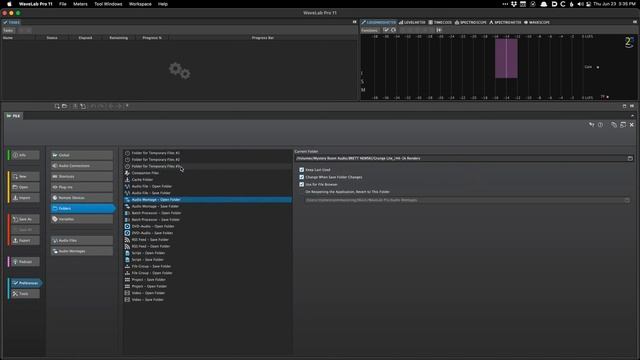The image size is (640, 360).
Task: Select Batch Processor - Open Folder
Action: 207,213
